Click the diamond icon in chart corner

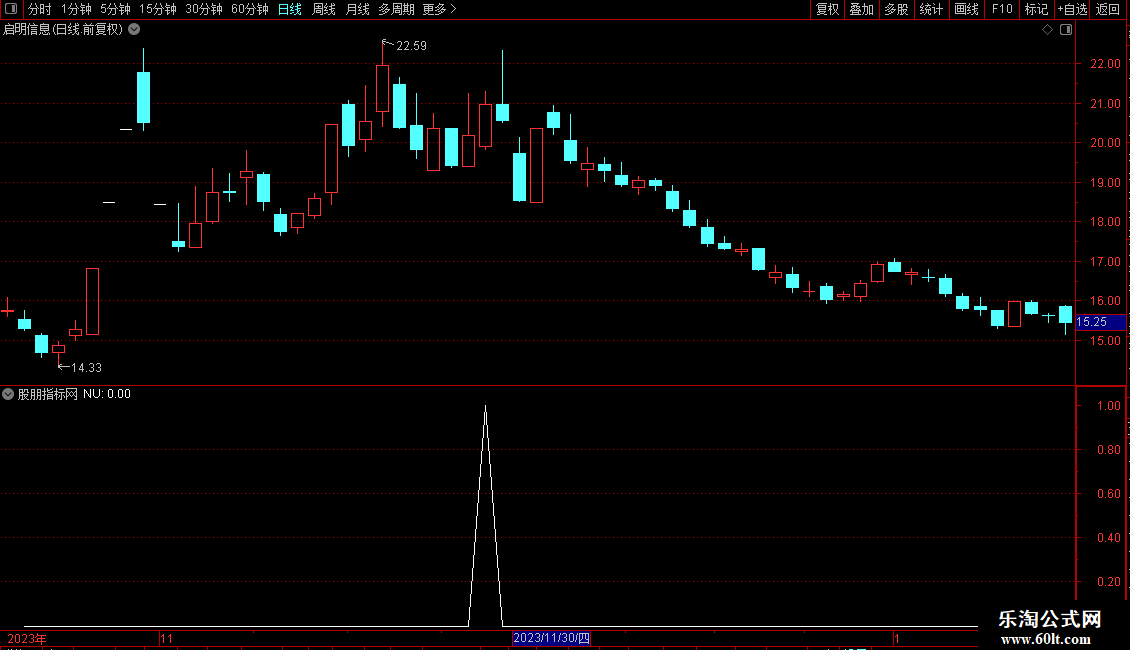point(1048,30)
